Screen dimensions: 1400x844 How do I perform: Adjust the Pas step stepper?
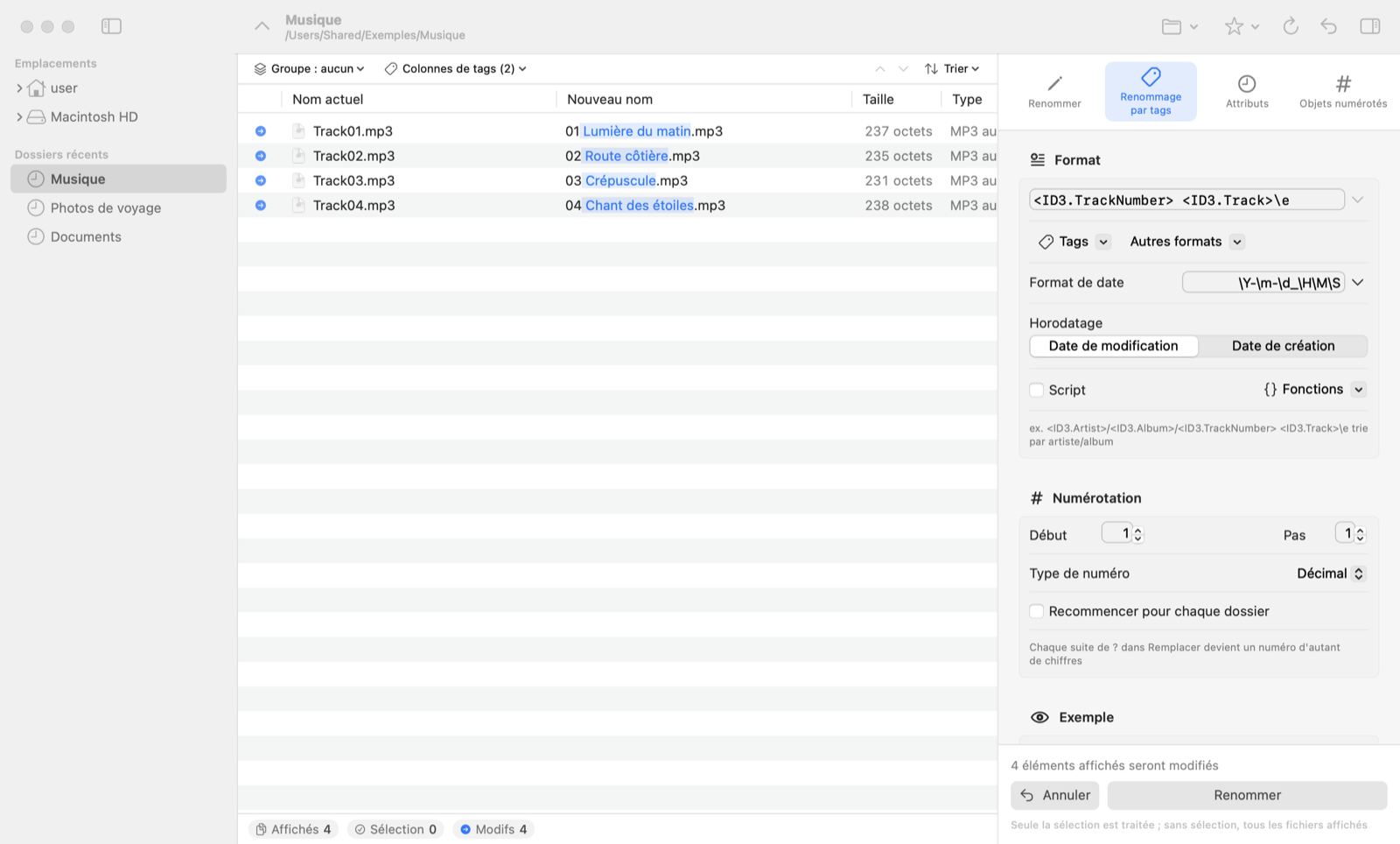[1360, 534]
